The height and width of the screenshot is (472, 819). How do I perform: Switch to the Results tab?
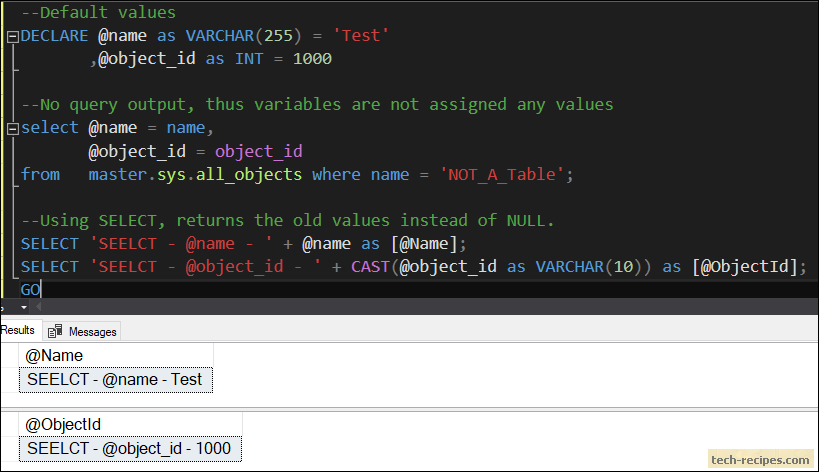[17, 330]
